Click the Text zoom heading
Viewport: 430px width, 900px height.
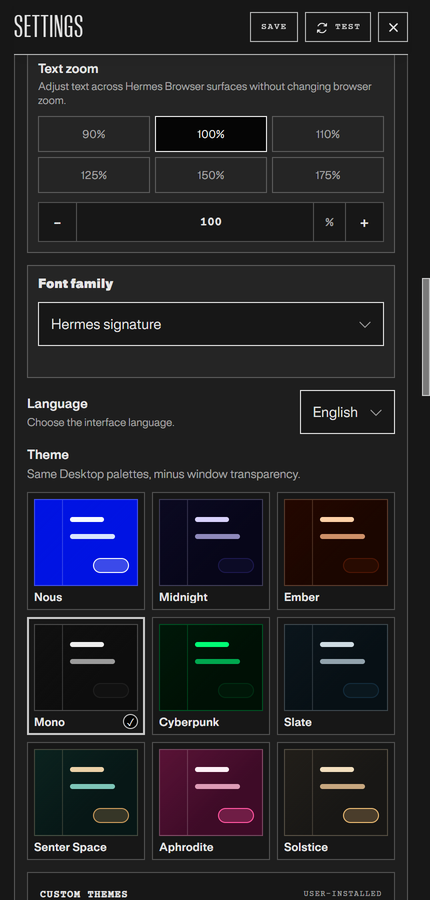click(68, 69)
